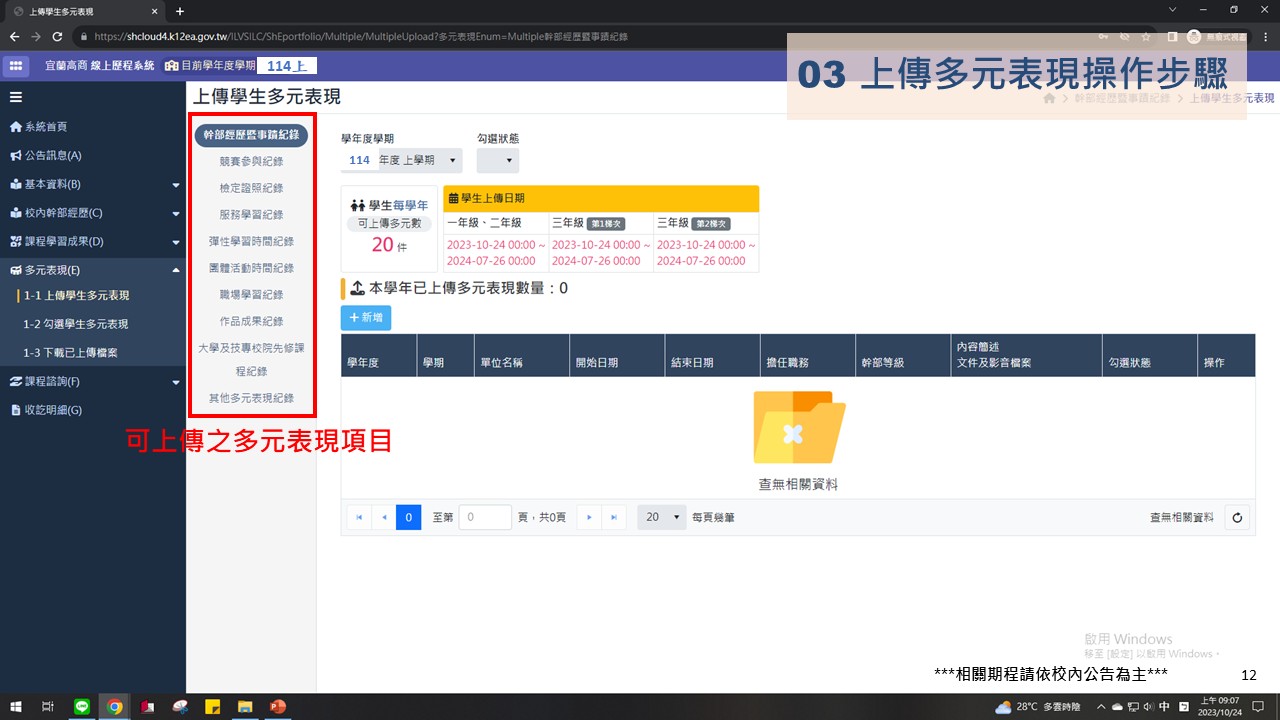Open PowerPoint from the taskbar
This screenshot has height=720, width=1280.
click(278, 706)
